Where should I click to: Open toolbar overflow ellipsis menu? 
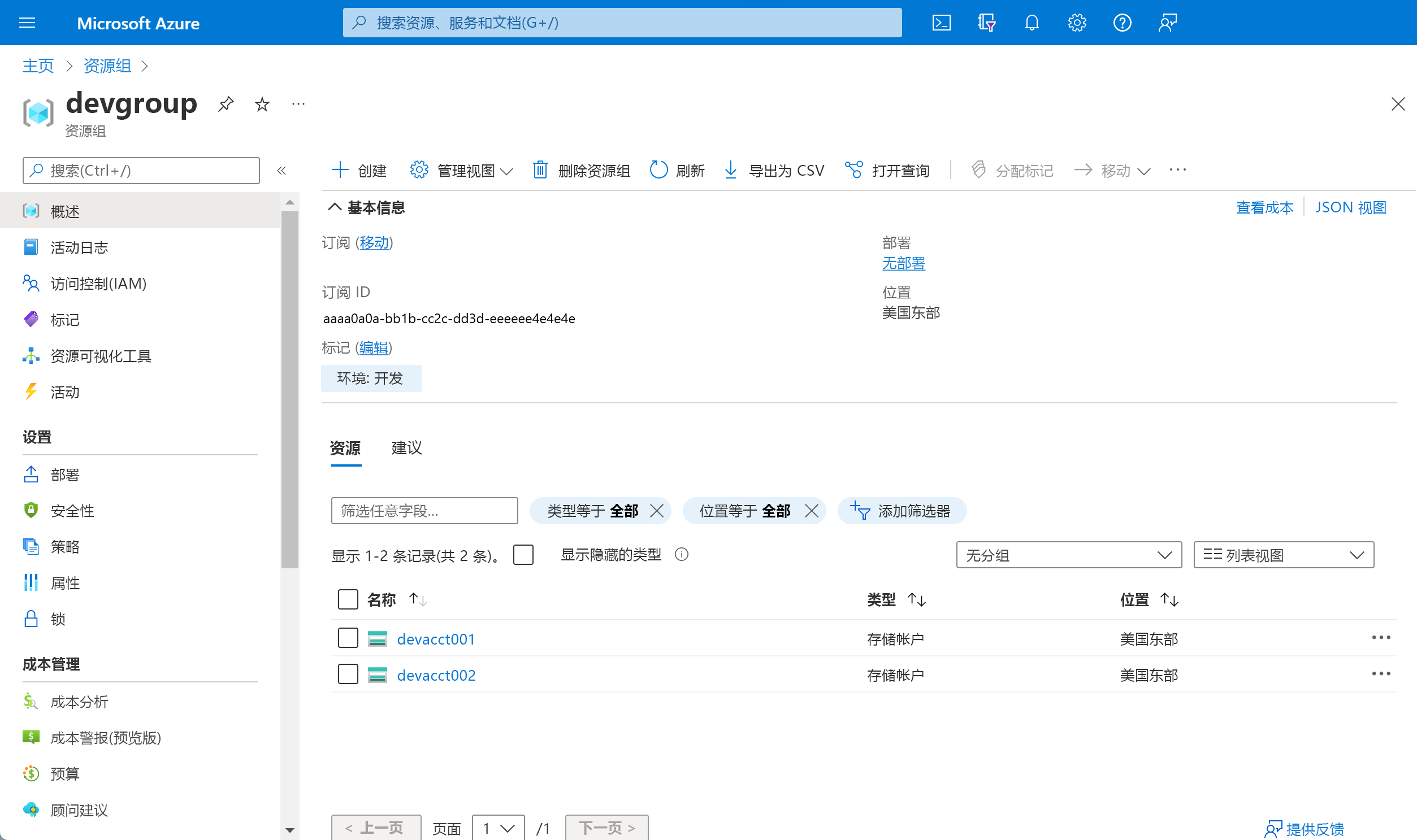tap(1177, 170)
